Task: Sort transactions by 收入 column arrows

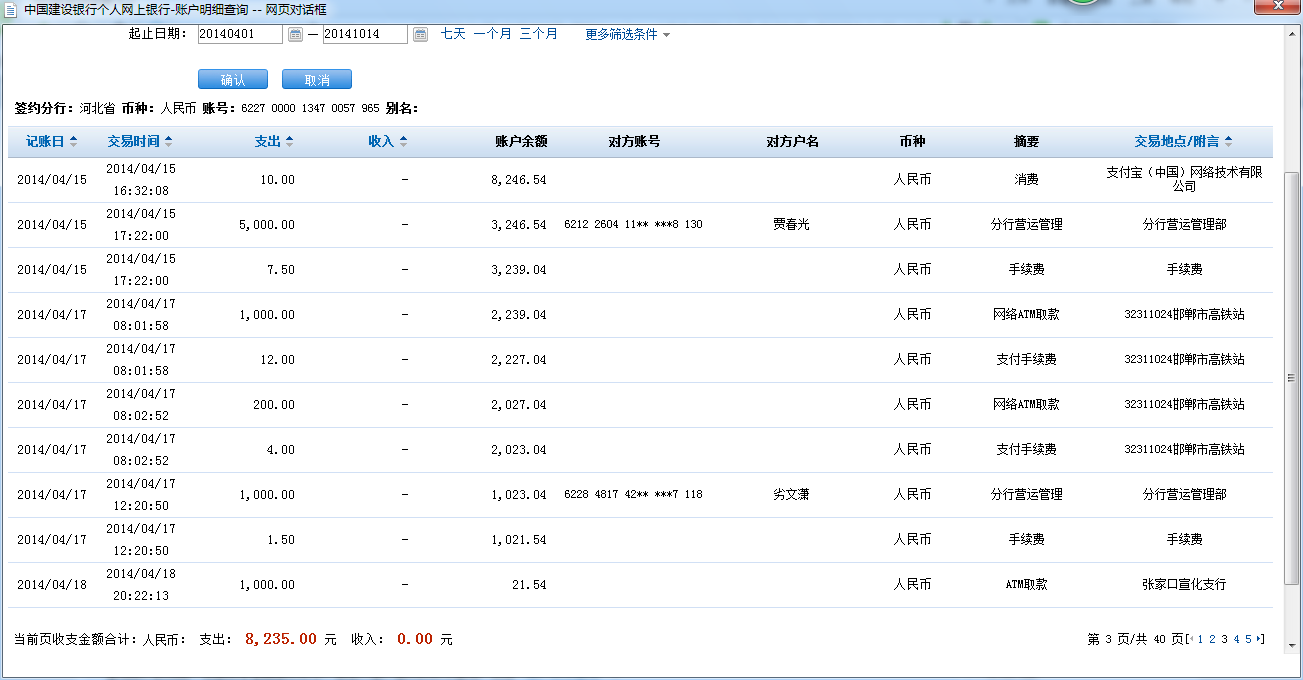Action: coord(403,142)
